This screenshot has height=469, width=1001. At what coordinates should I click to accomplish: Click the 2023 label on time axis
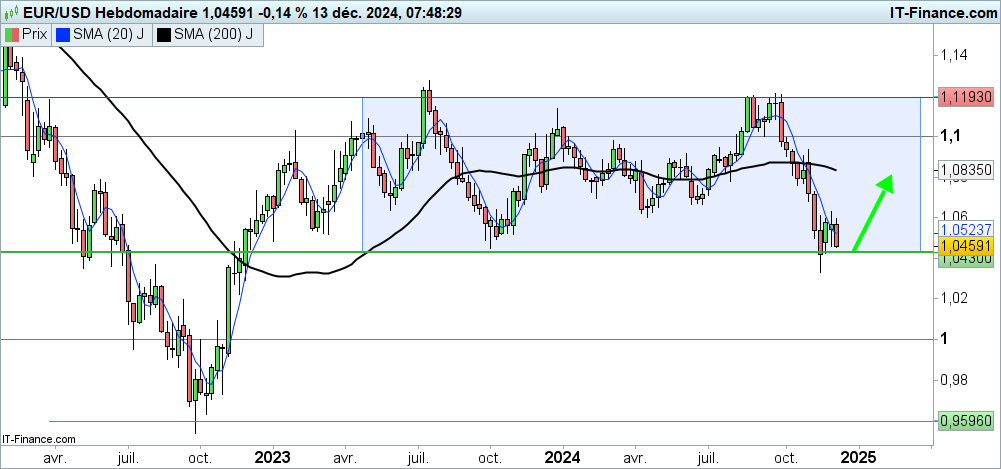coord(272,457)
